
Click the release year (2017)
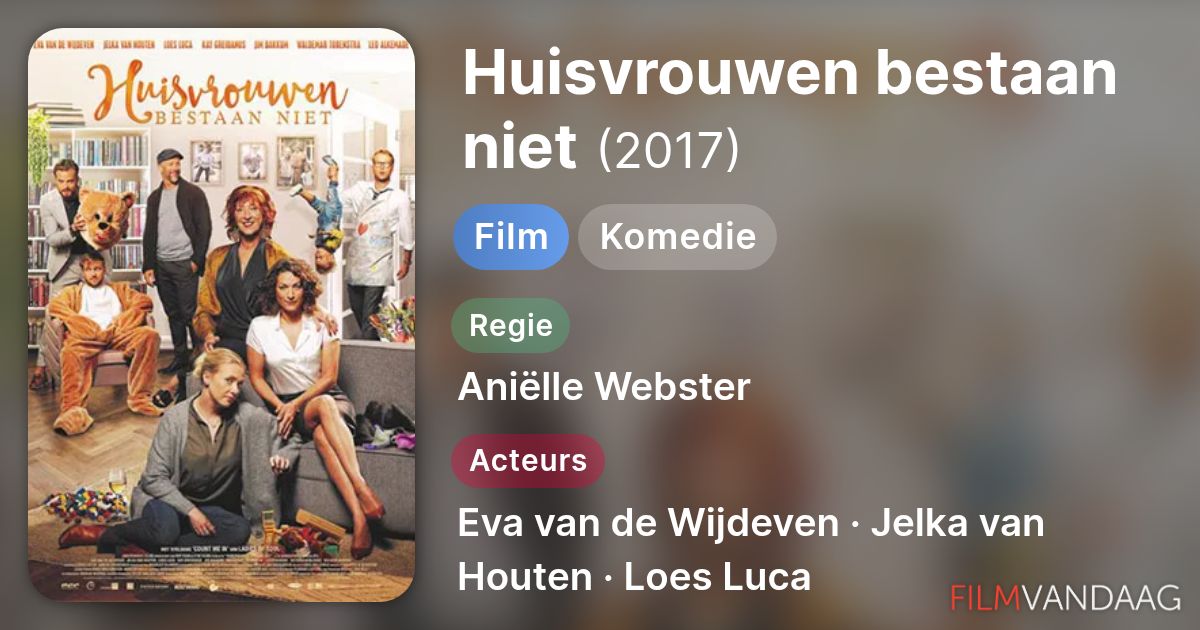pos(668,148)
